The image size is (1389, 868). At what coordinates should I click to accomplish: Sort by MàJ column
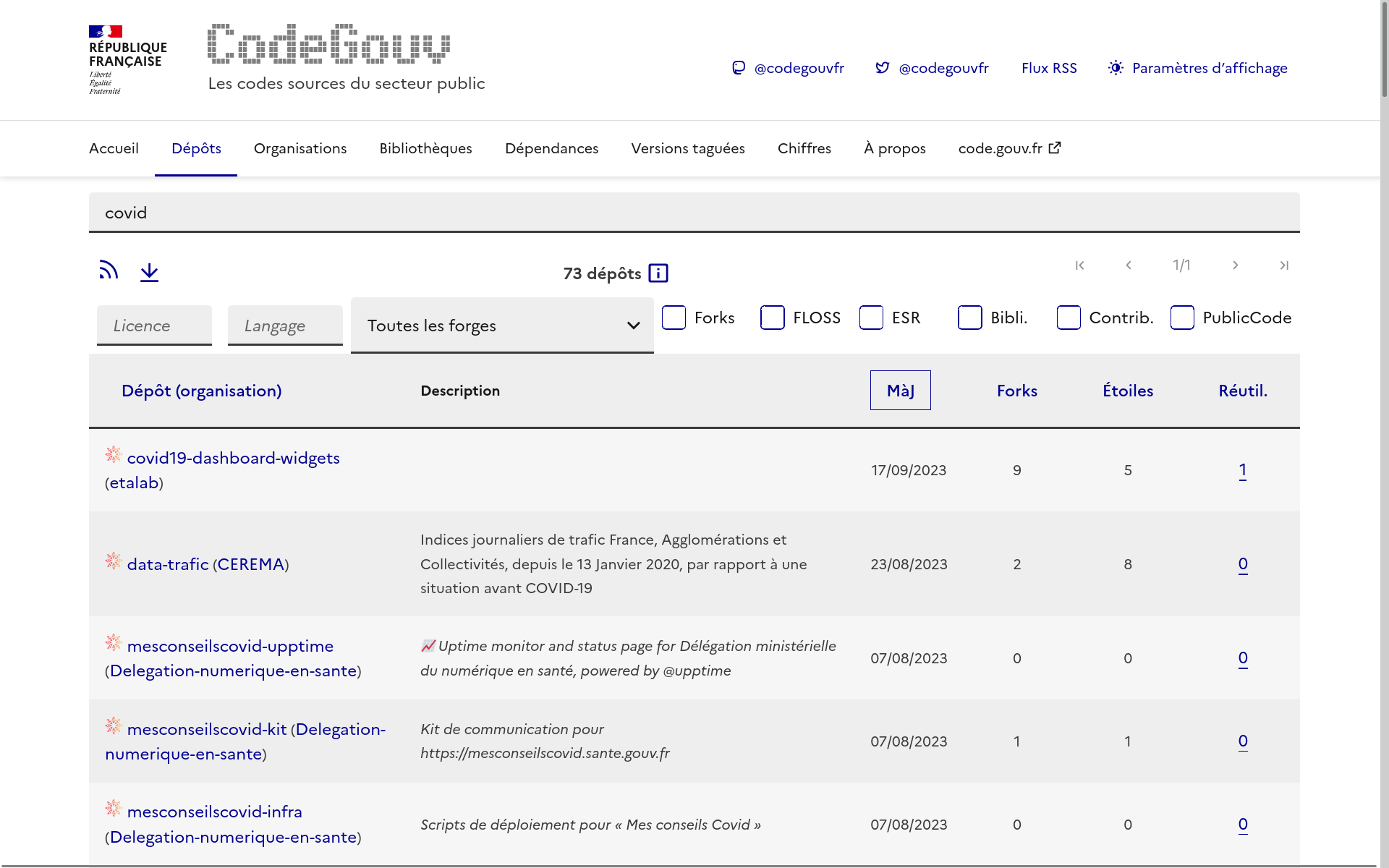coord(901,391)
